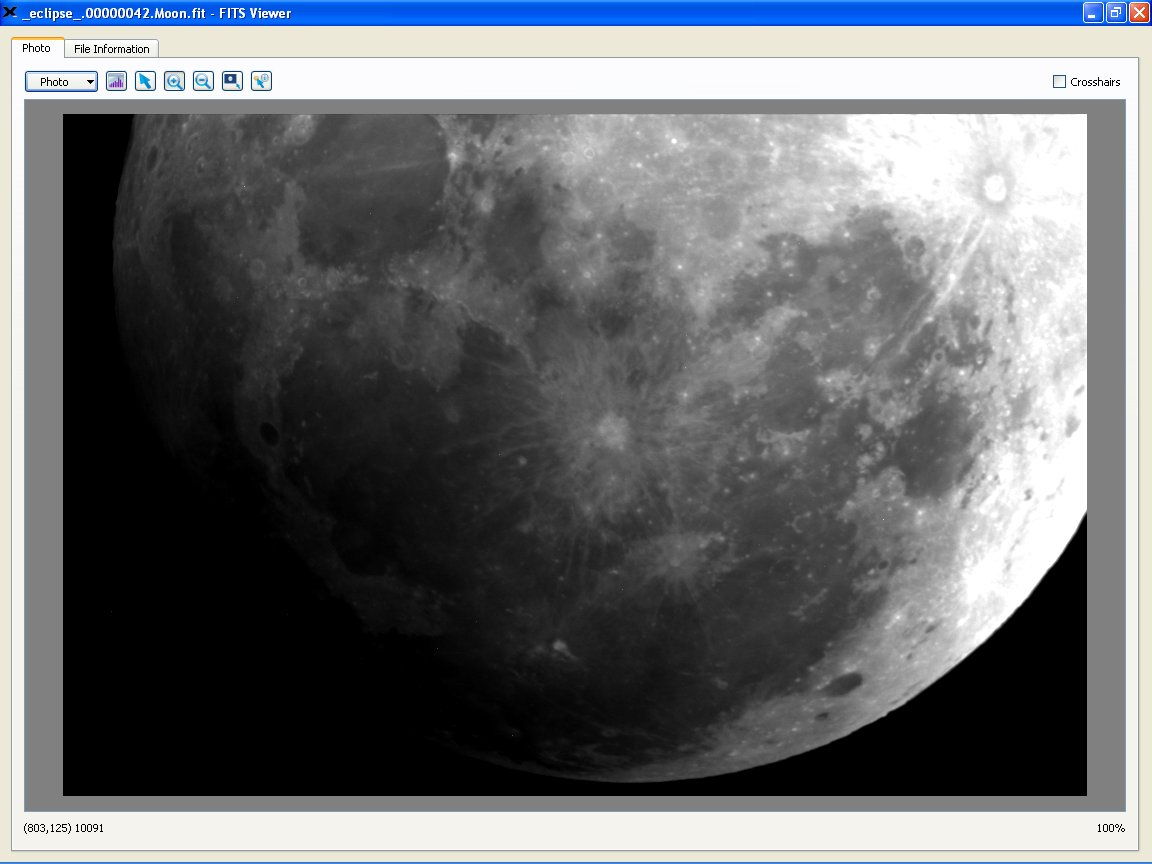Click the 100% zoom level indicator
This screenshot has height=864, width=1152.
pyautogui.click(x=1110, y=828)
